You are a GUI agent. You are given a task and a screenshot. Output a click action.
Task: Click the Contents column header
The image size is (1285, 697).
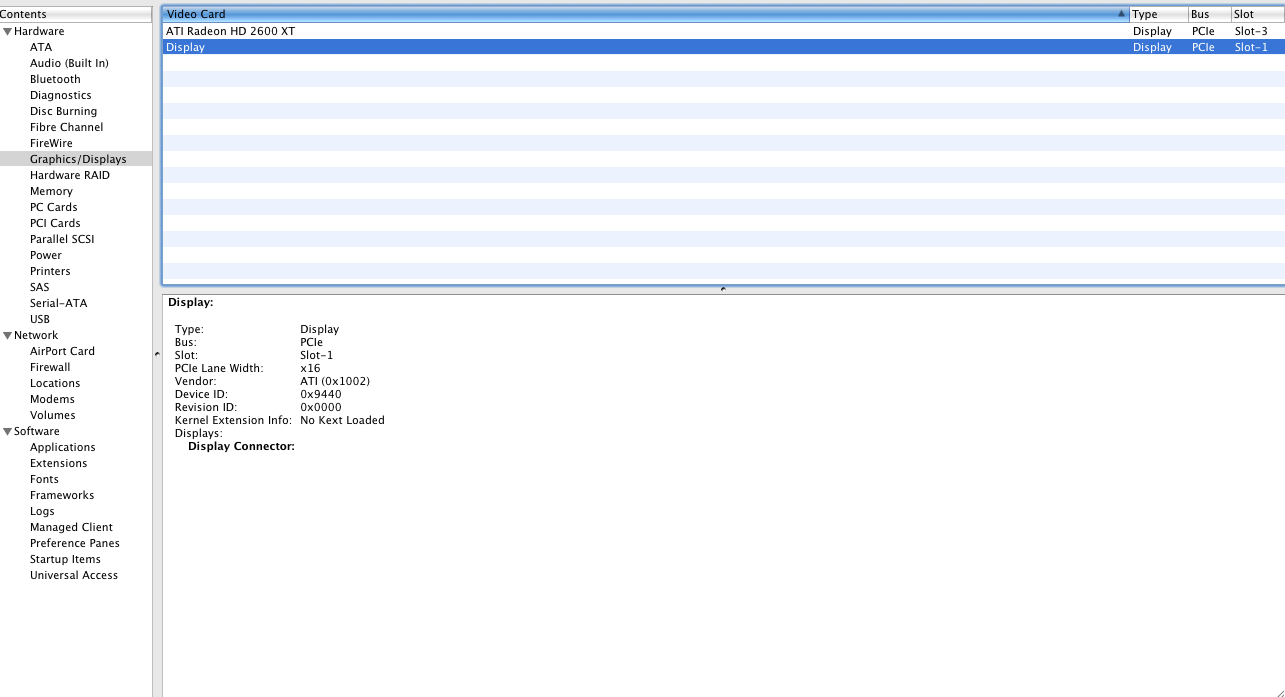pyautogui.click(x=76, y=14)
